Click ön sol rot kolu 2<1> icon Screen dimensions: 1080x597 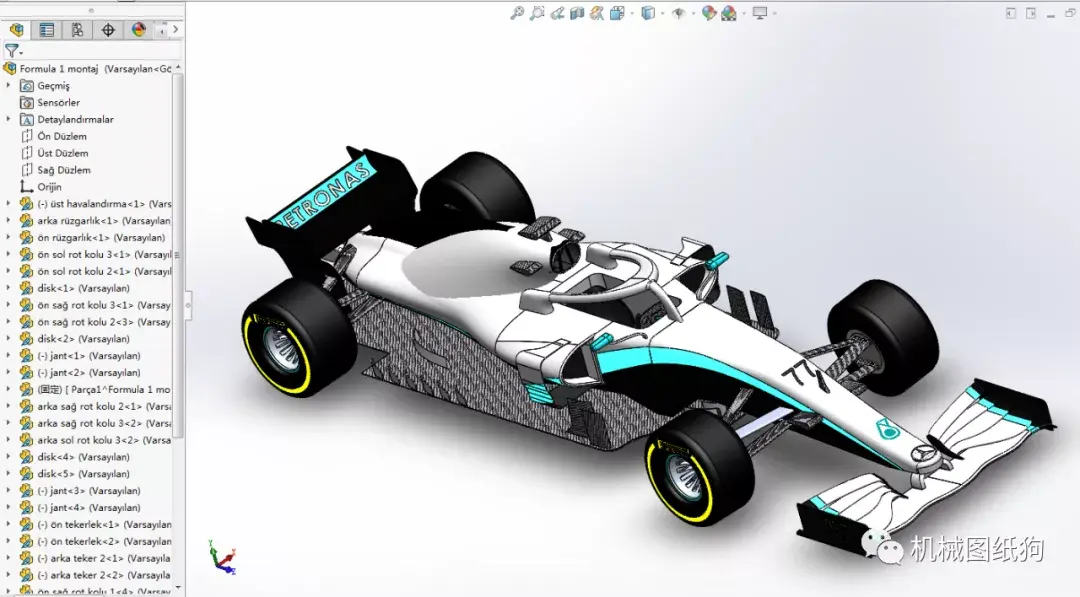click(26, 271)
